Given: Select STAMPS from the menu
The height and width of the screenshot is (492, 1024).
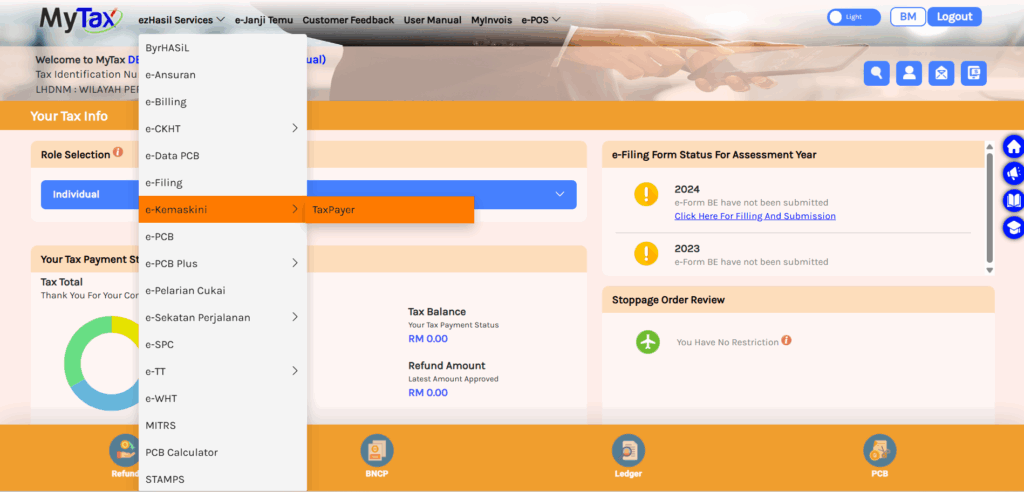Looking at the screenshot, I should [x=222, y=479].
